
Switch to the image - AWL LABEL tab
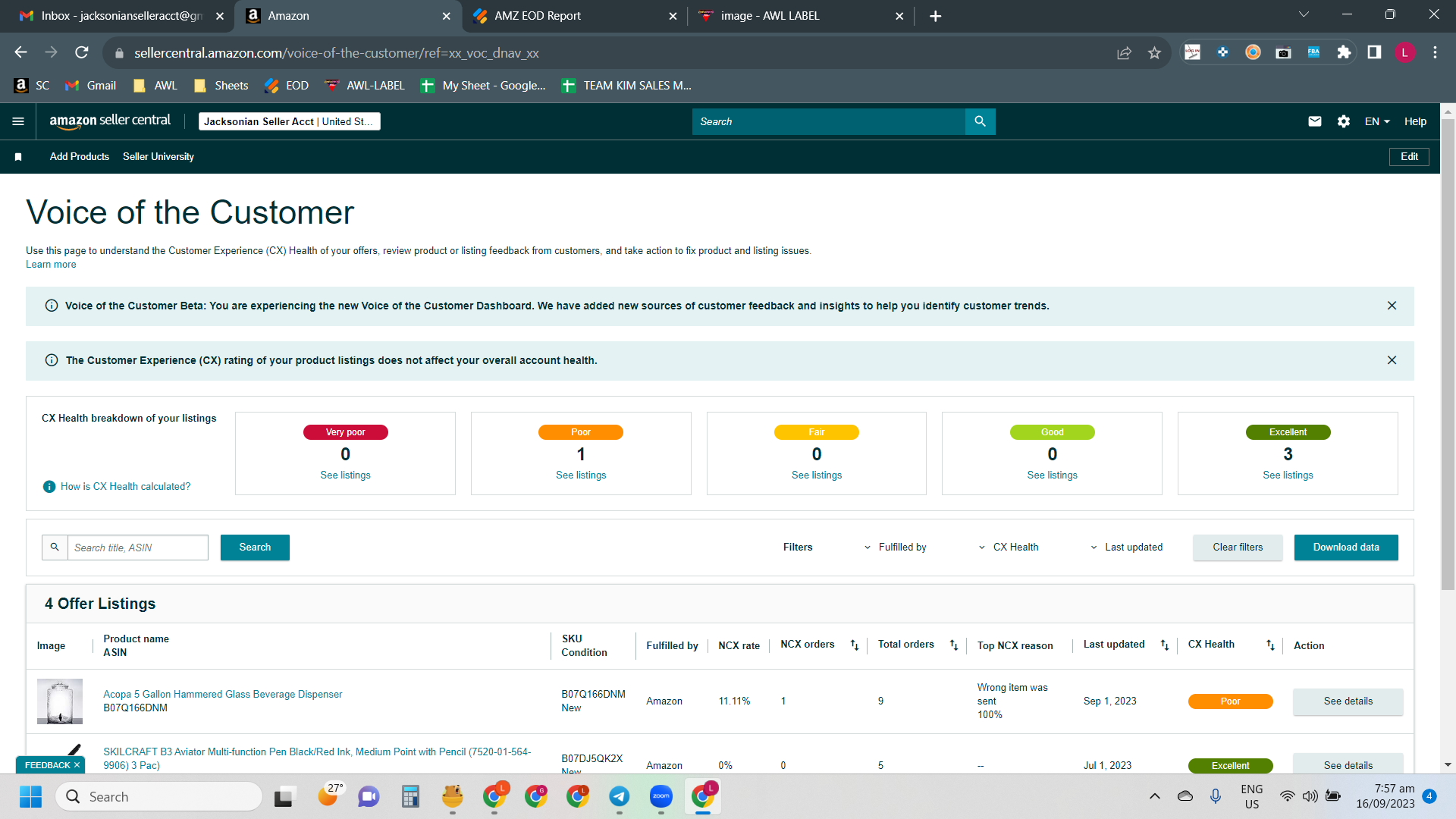pyautogui.click(x=801, y=16)
